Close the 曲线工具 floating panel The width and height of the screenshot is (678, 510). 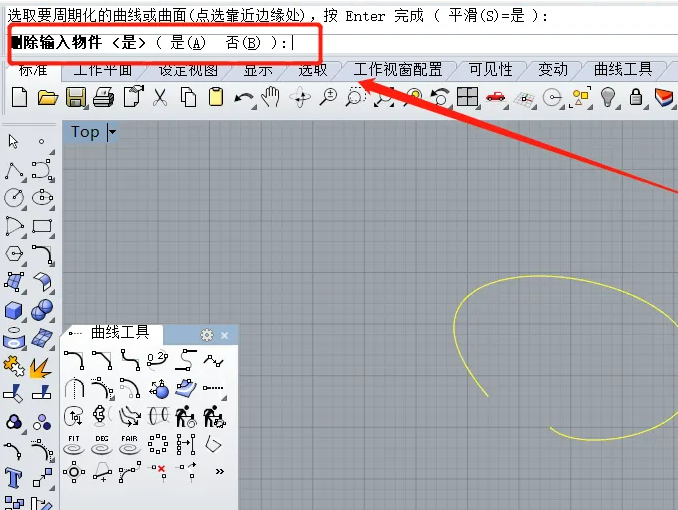tap(224, 335)
